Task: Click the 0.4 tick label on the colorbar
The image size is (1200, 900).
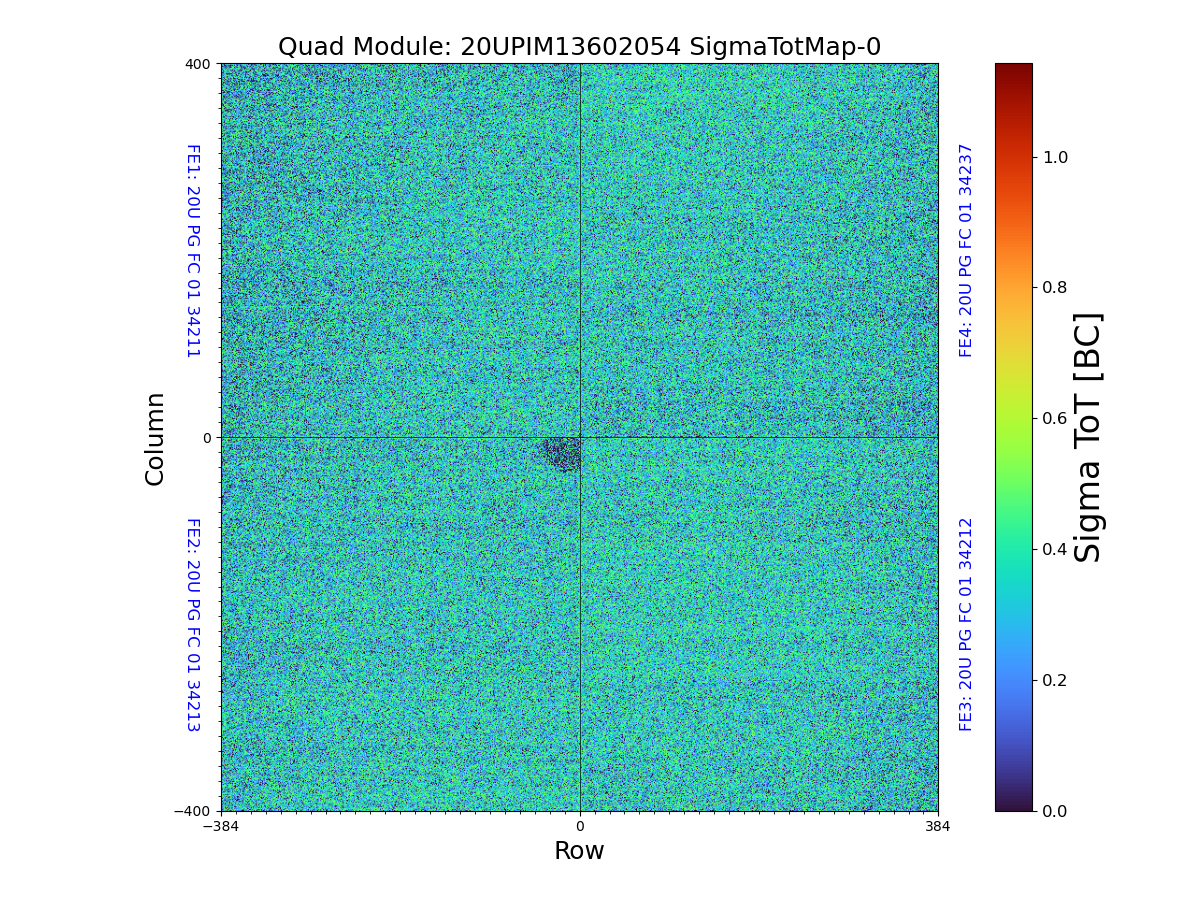Action: click(x=1055, y=549)
